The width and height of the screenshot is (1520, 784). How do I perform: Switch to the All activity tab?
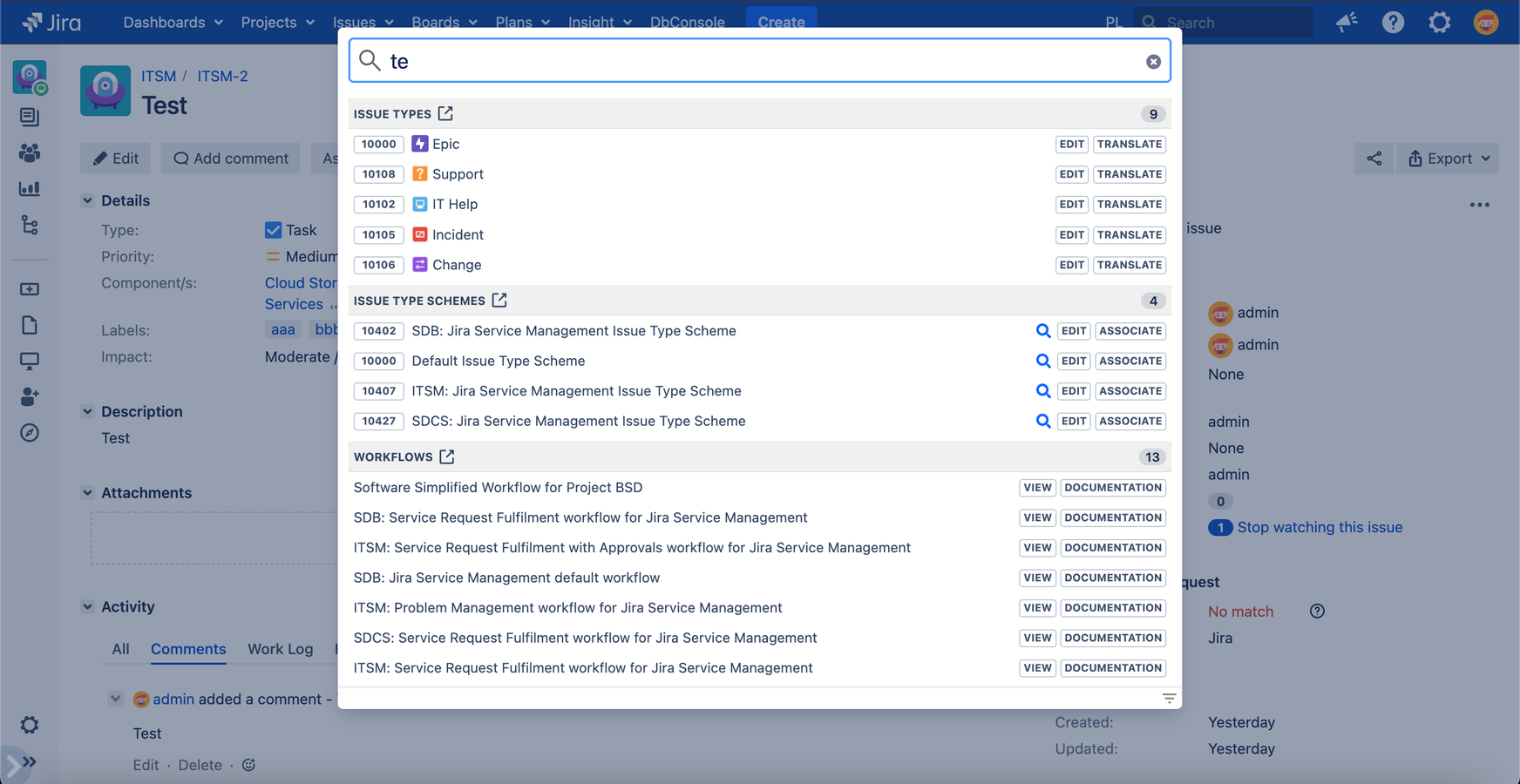click(120, 649)
